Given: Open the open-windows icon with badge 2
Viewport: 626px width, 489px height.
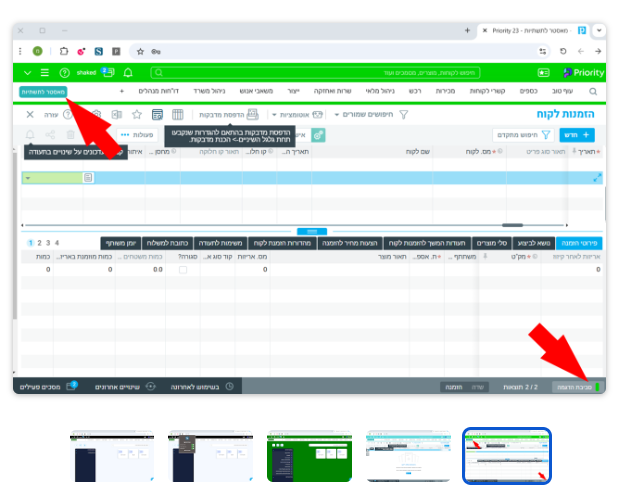Looking at the screenshot, I should [108, 72].
